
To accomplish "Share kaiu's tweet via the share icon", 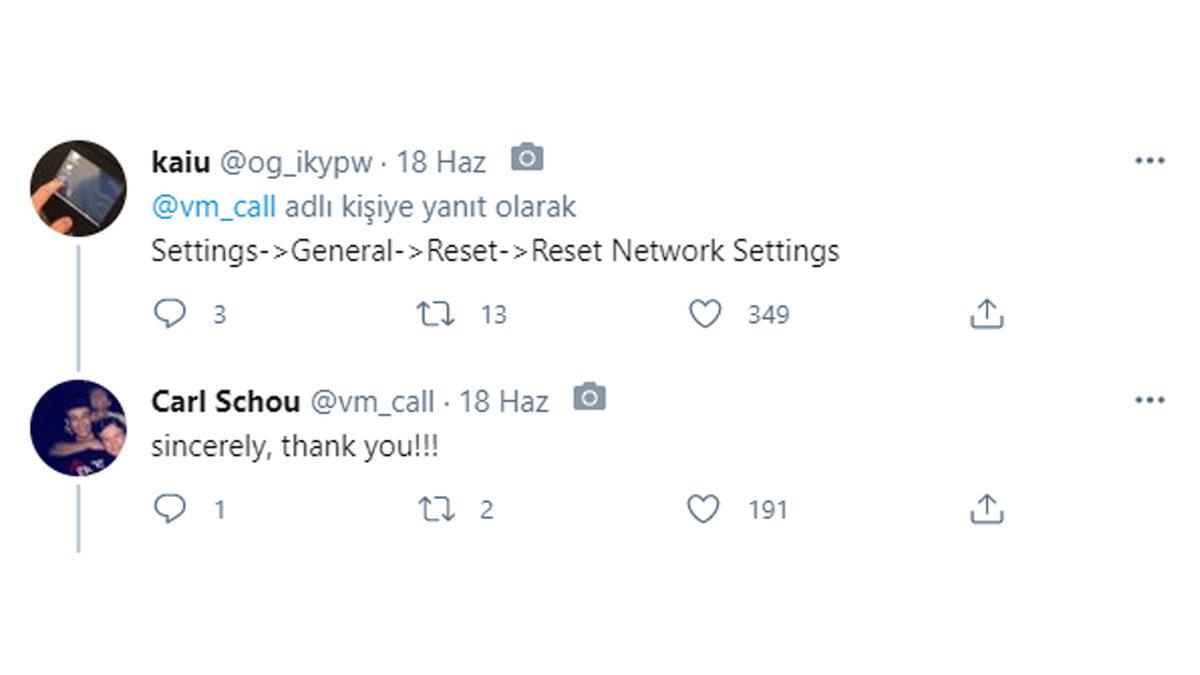I will click(989, 313).
